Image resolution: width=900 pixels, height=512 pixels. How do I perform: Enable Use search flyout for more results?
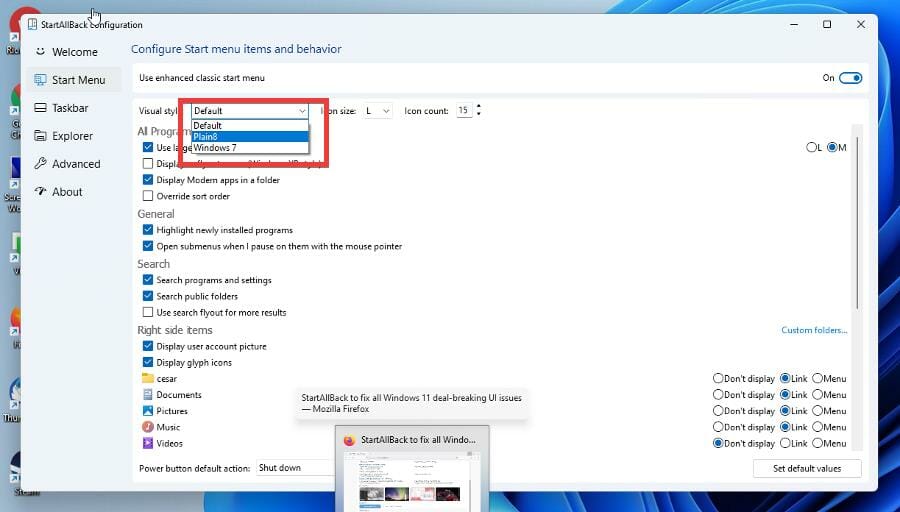(x=148, y=312)
